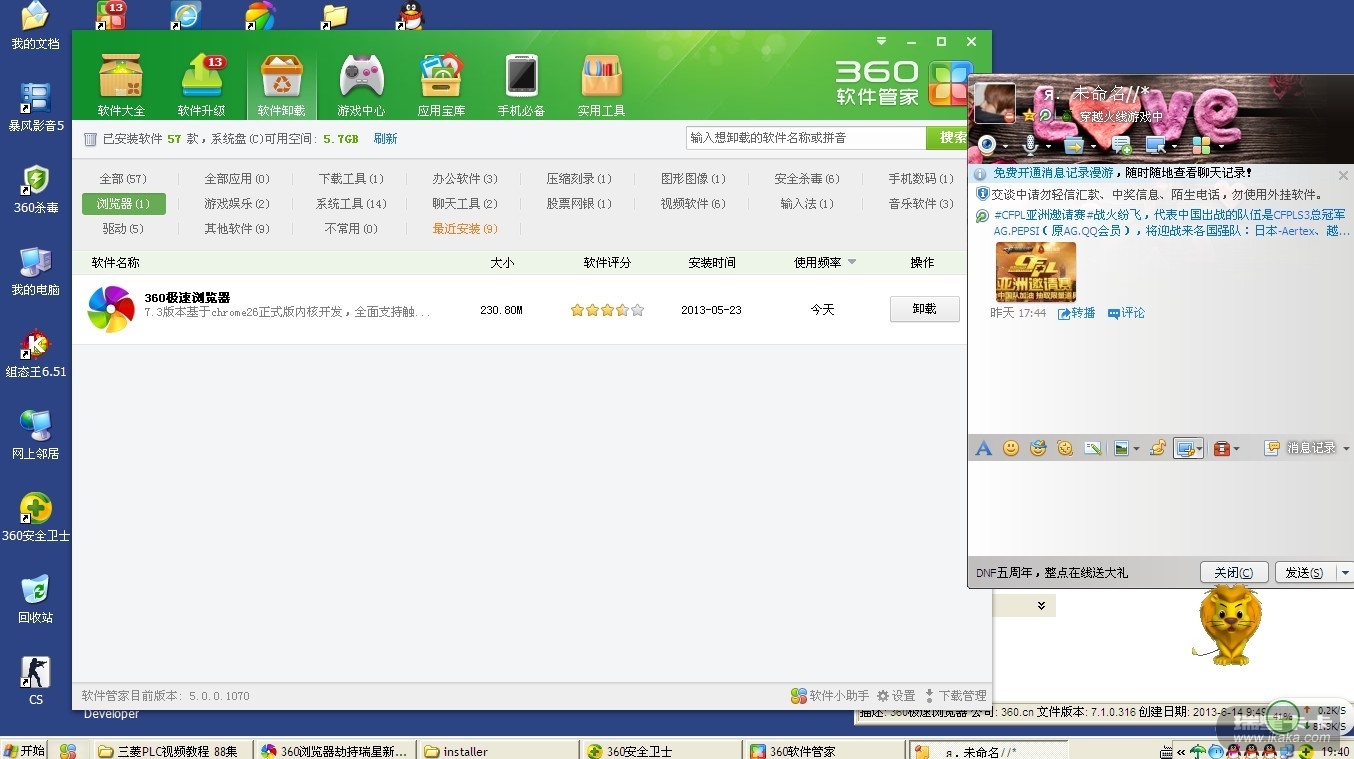
Task: Open the QQ apps grid icon
Action: 1201,145
